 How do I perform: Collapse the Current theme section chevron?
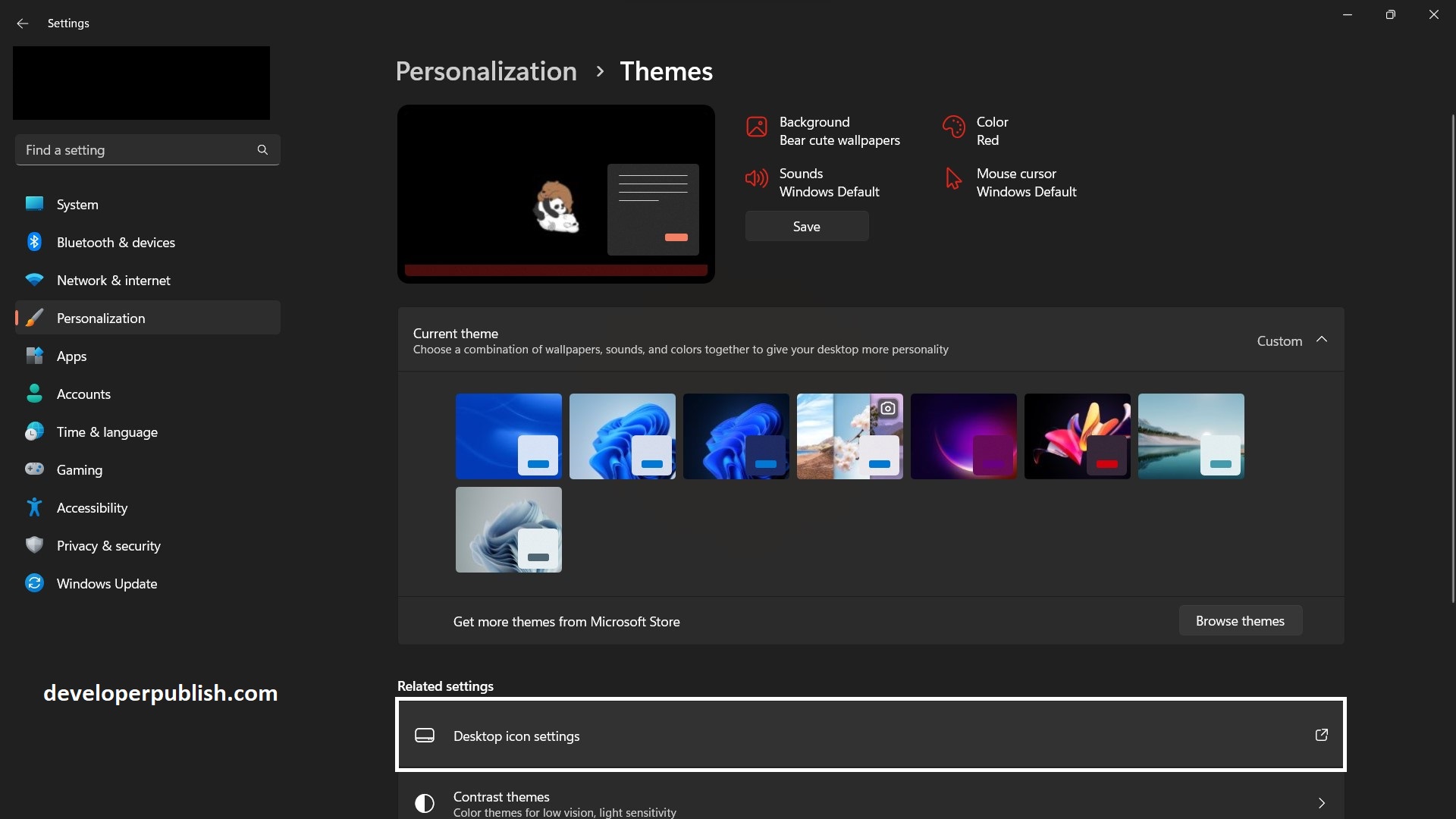pyautogui.click(x=1323, y=340)
